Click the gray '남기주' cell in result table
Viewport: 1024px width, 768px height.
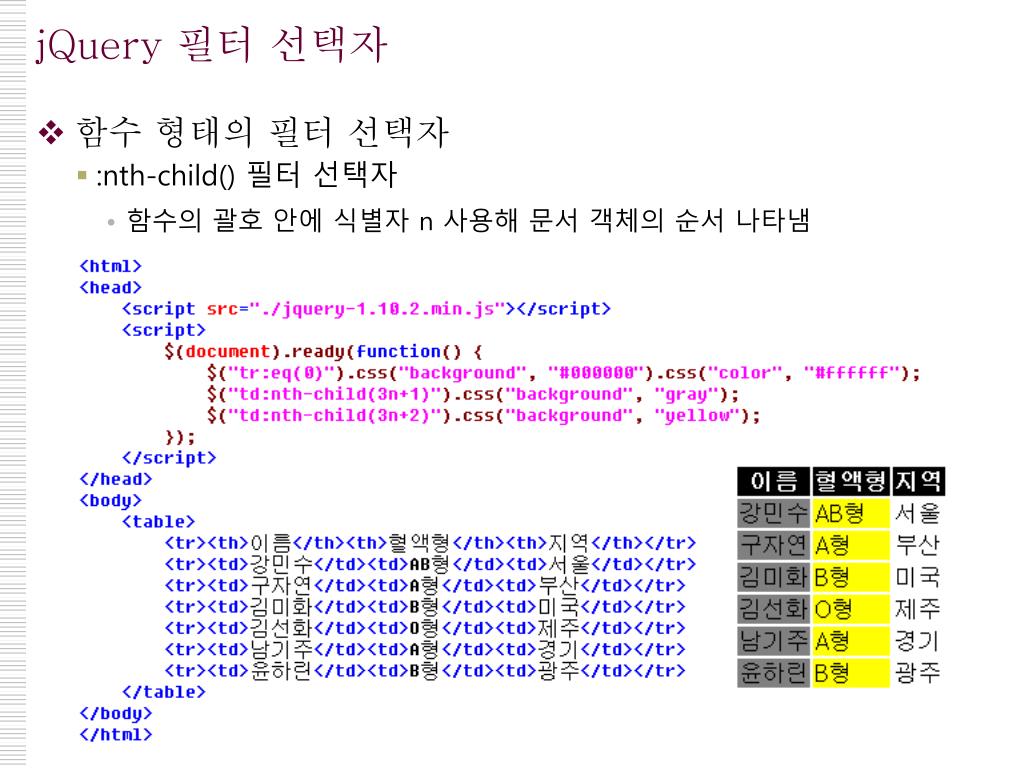click(774, 641)
